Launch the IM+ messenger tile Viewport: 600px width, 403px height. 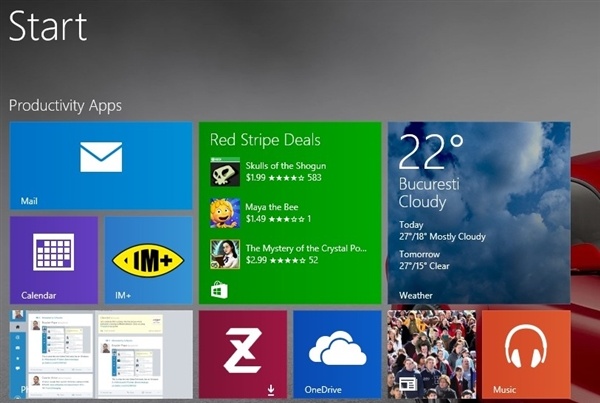tap(148, 260)
